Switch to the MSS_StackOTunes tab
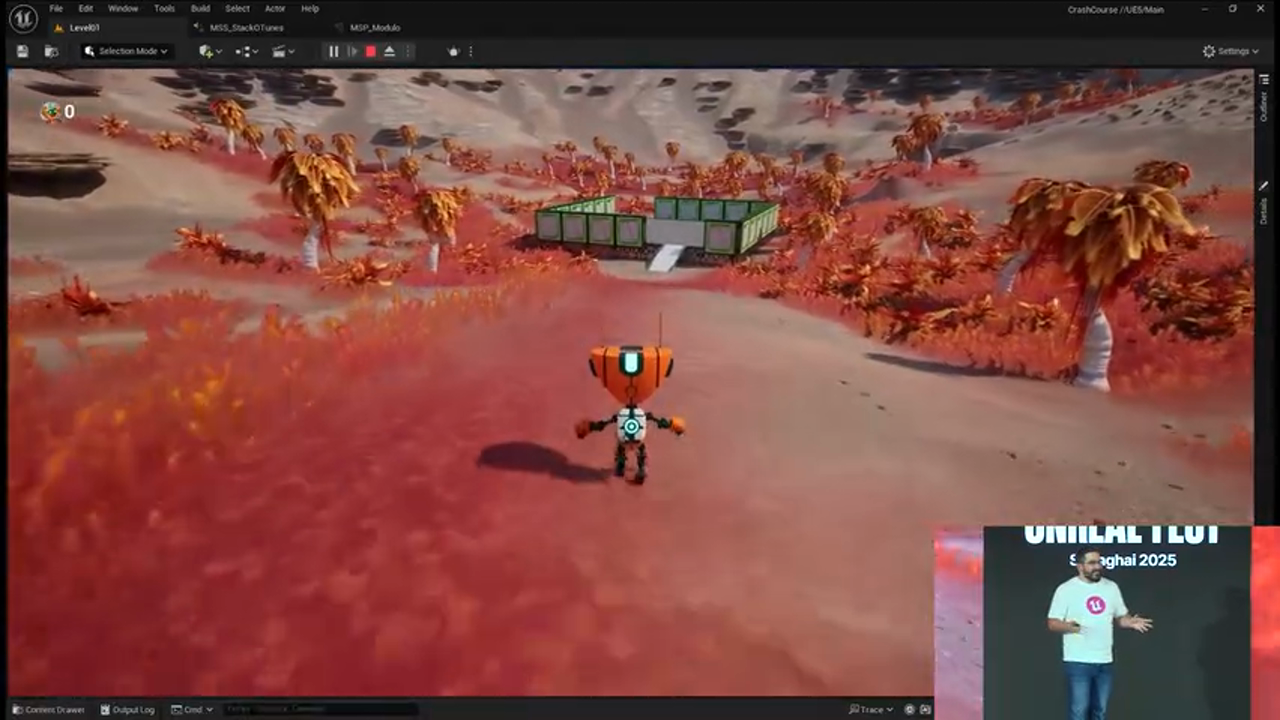Viewport: 1280px width, 720px height. pos(246,27)
